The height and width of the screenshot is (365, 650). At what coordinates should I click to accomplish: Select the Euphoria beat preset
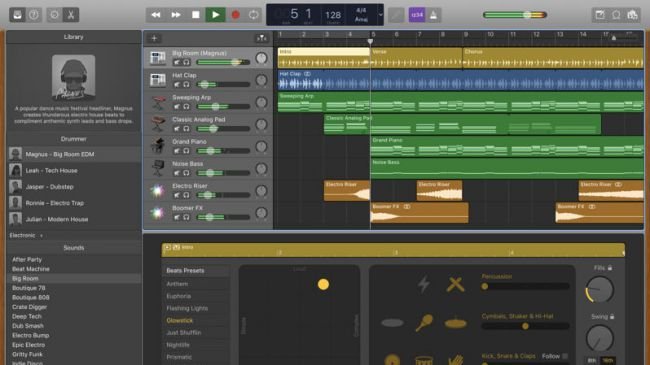[195, 296]
